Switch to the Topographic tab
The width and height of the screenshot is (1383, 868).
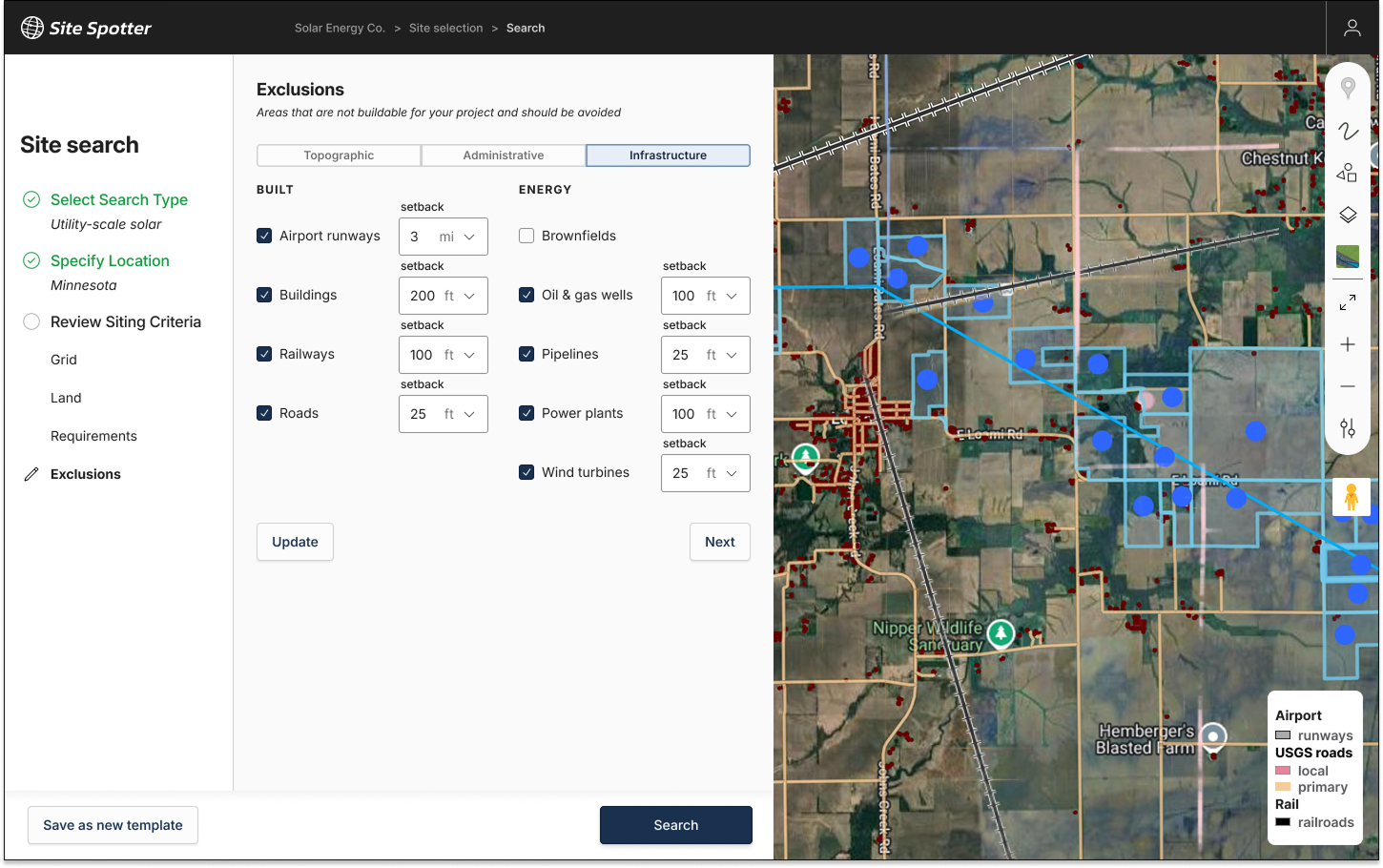tap(339, 155)
